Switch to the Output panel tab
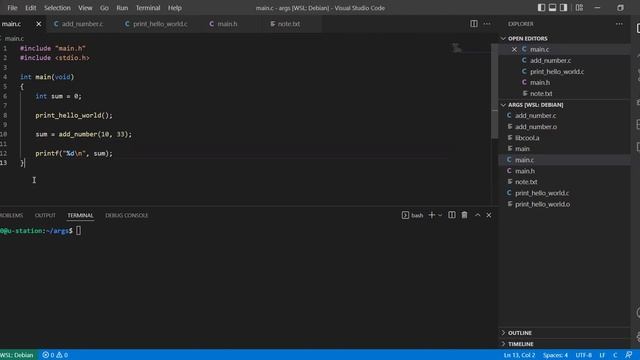 click(45, 216)
